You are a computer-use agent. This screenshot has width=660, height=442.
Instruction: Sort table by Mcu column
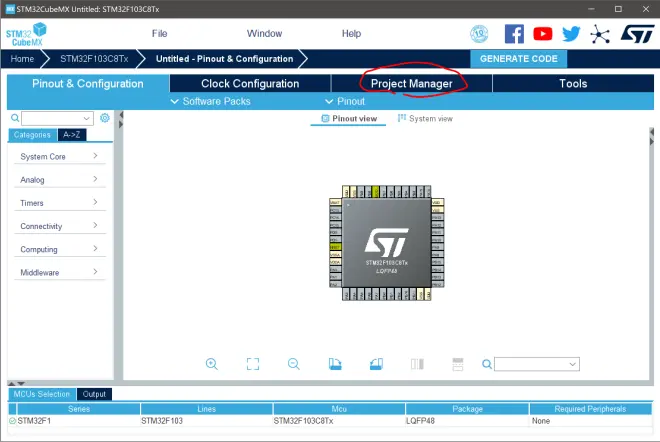[x=339, y=409]
